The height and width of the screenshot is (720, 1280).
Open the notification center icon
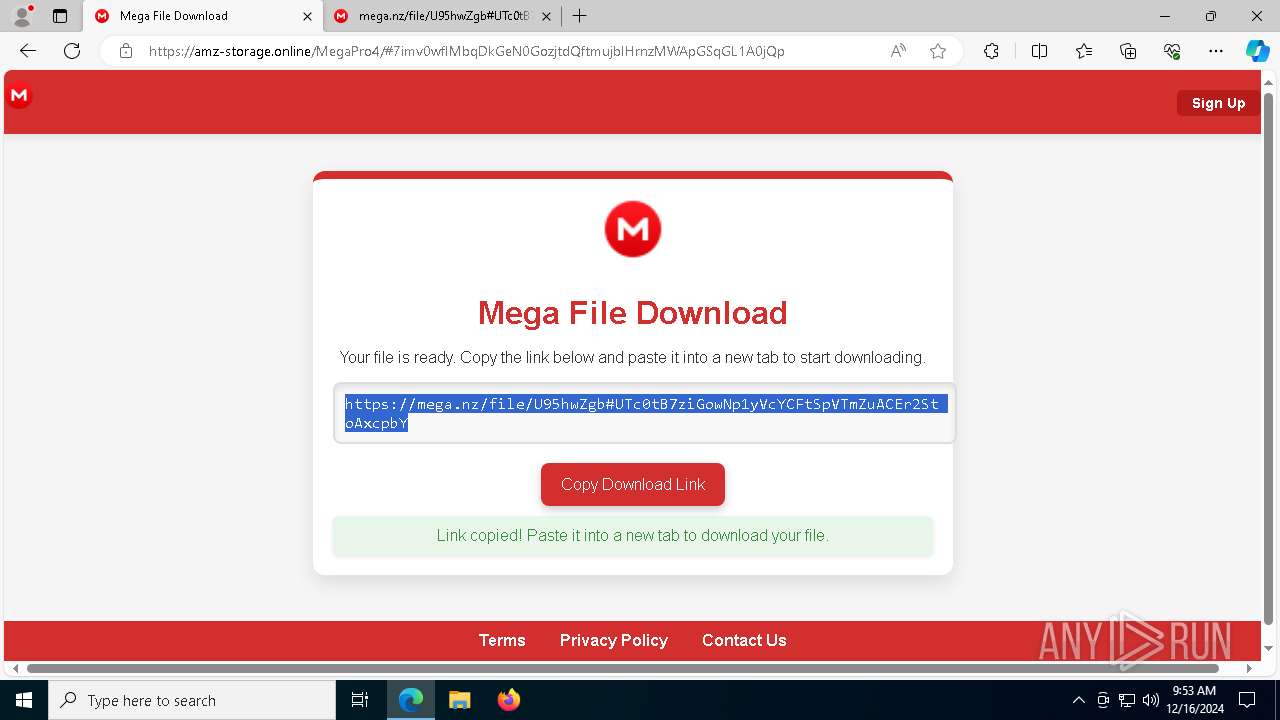tap(1247, 700)
